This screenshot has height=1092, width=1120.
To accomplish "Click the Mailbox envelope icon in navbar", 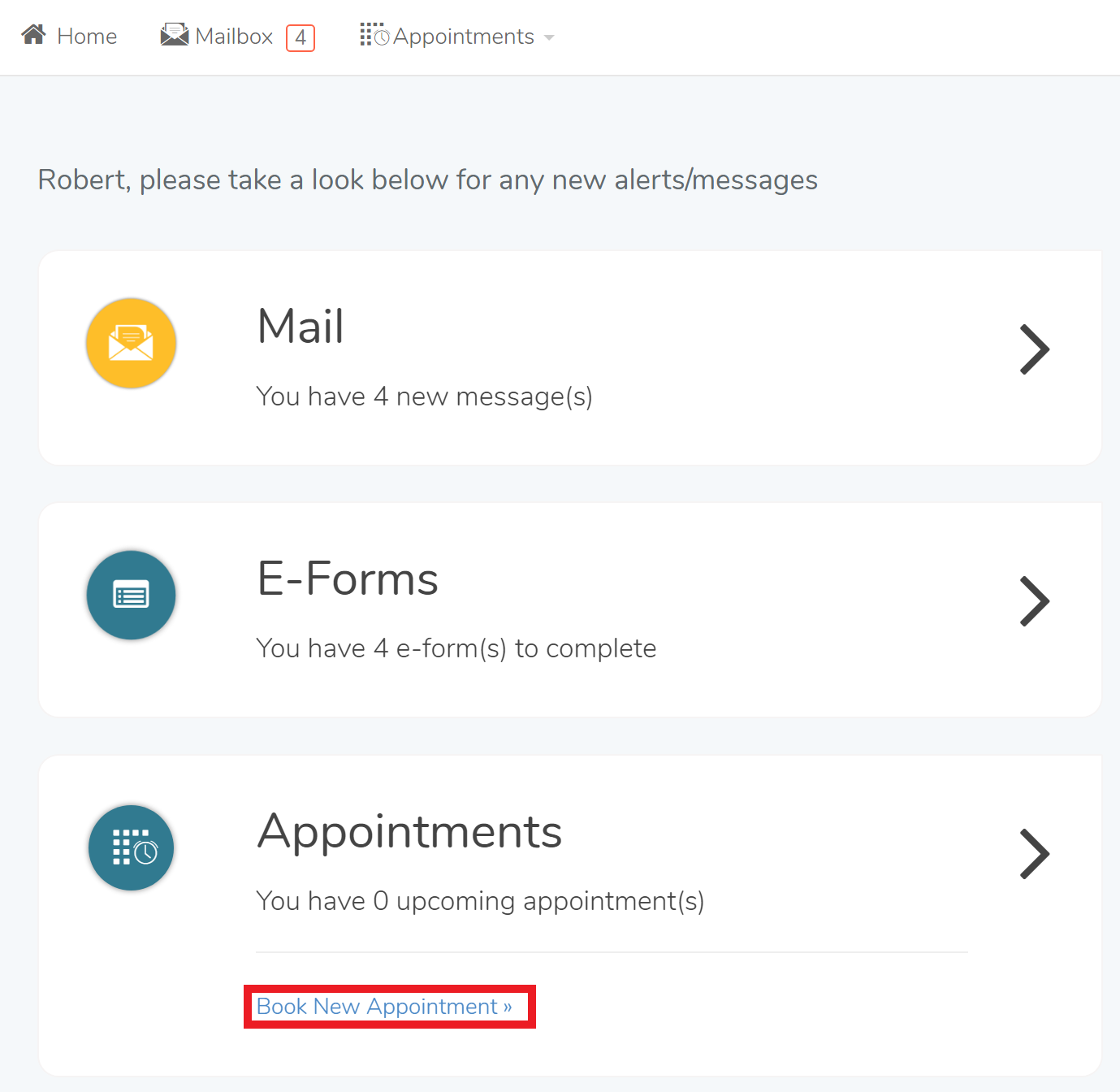I will coord(174,35).
